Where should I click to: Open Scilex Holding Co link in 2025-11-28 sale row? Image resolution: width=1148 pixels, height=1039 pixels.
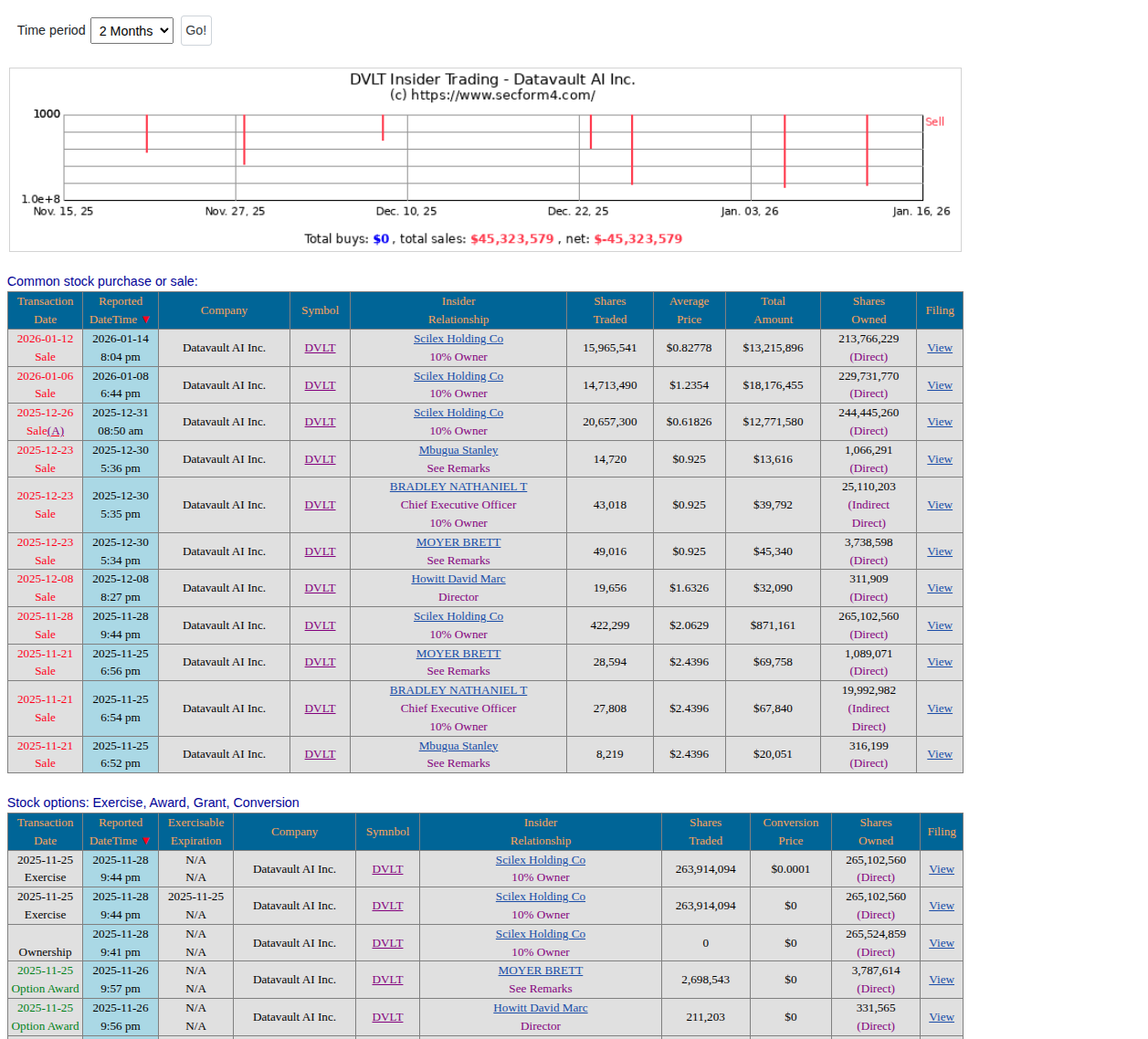point(458,616)
